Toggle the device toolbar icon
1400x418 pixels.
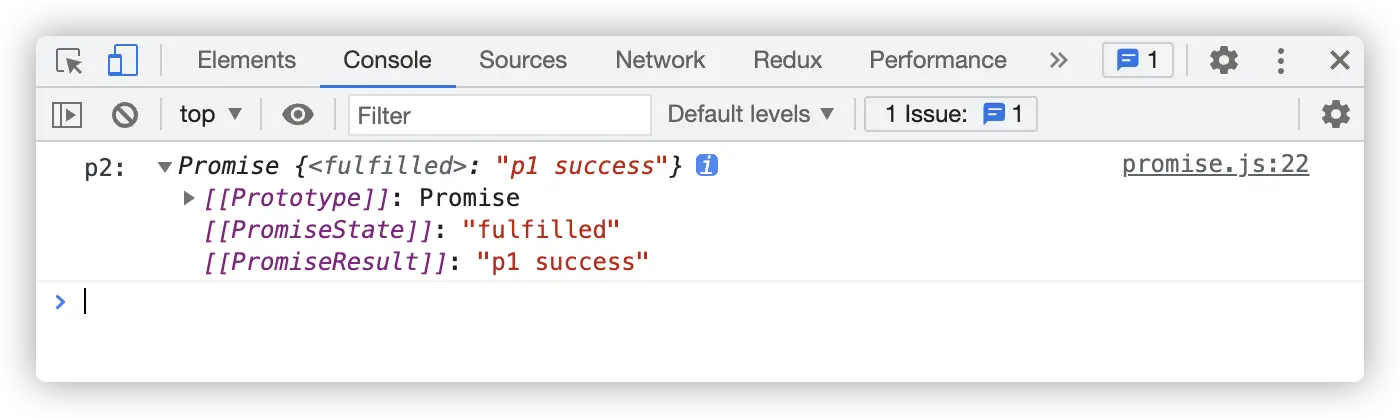coord(122,61)
